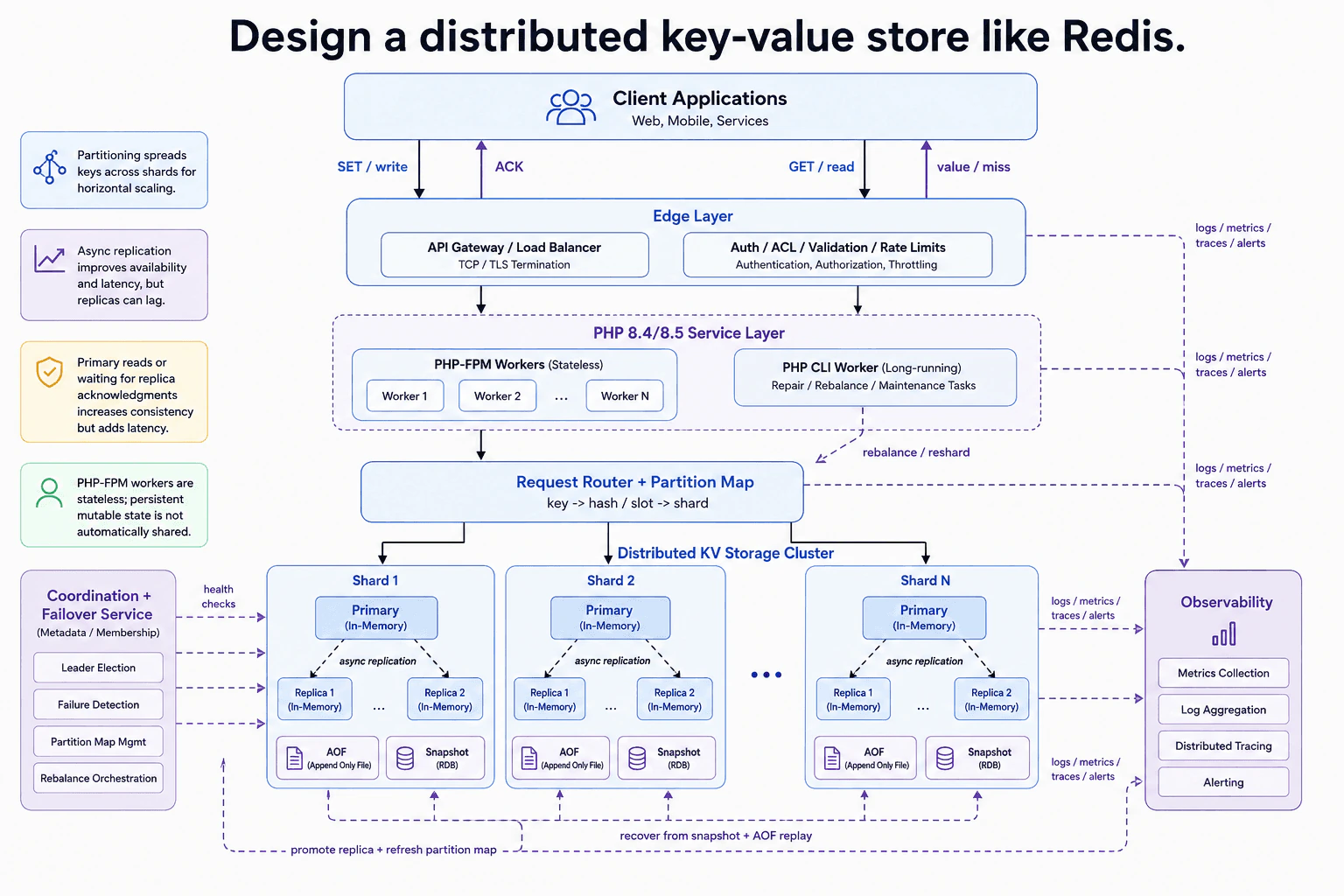
Task: Click the PHP 8.4/8.5 Service Layer heading
Action: (x=689, y=332)
